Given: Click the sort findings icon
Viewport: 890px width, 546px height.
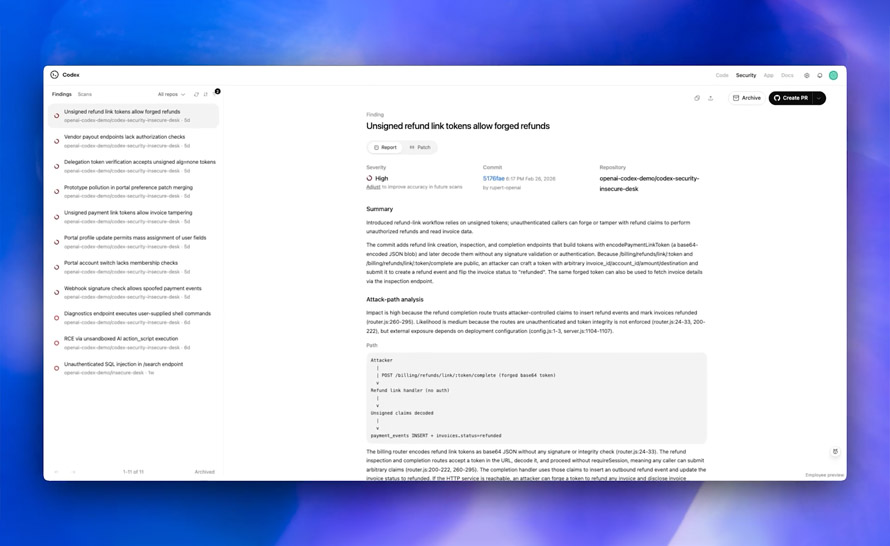Looking at the screenshot, I should click(206, 94).
